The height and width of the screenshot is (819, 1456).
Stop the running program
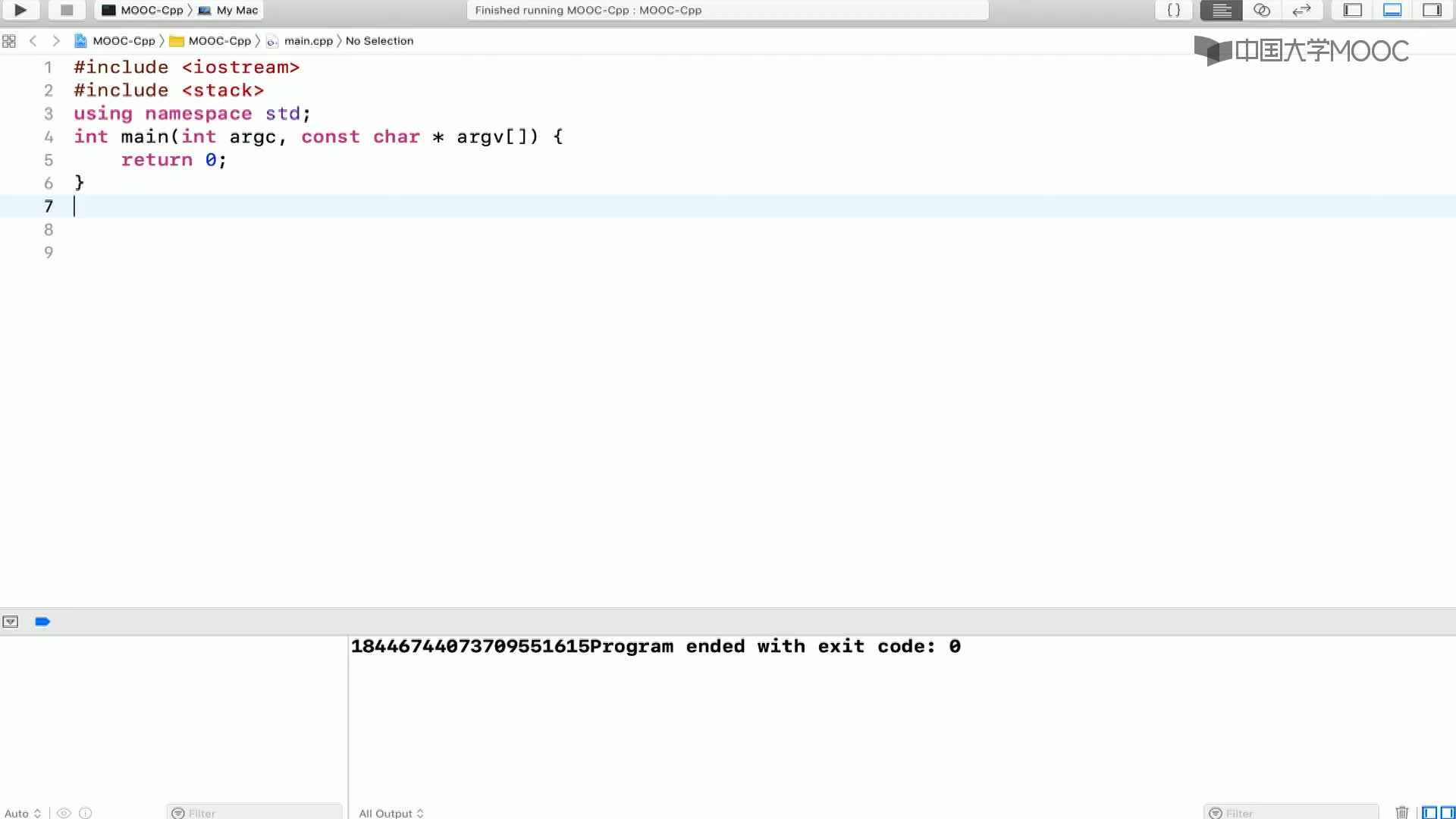point(67,10)
